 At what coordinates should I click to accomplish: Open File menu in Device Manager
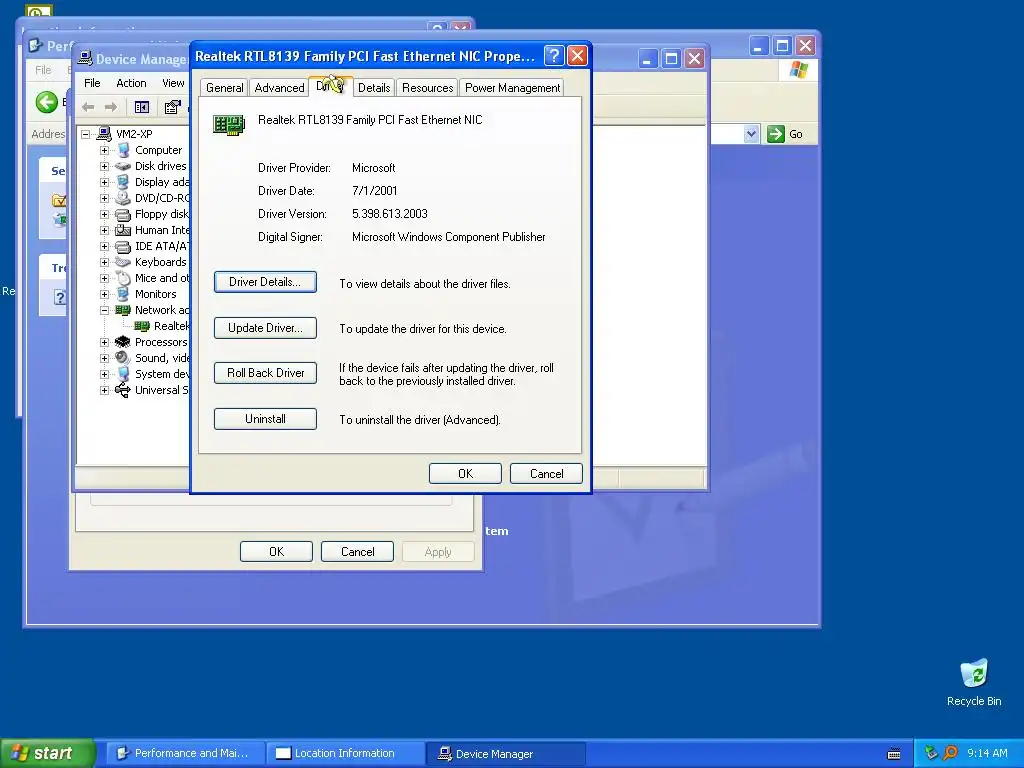pyautogui.click(x=92, y=83)
